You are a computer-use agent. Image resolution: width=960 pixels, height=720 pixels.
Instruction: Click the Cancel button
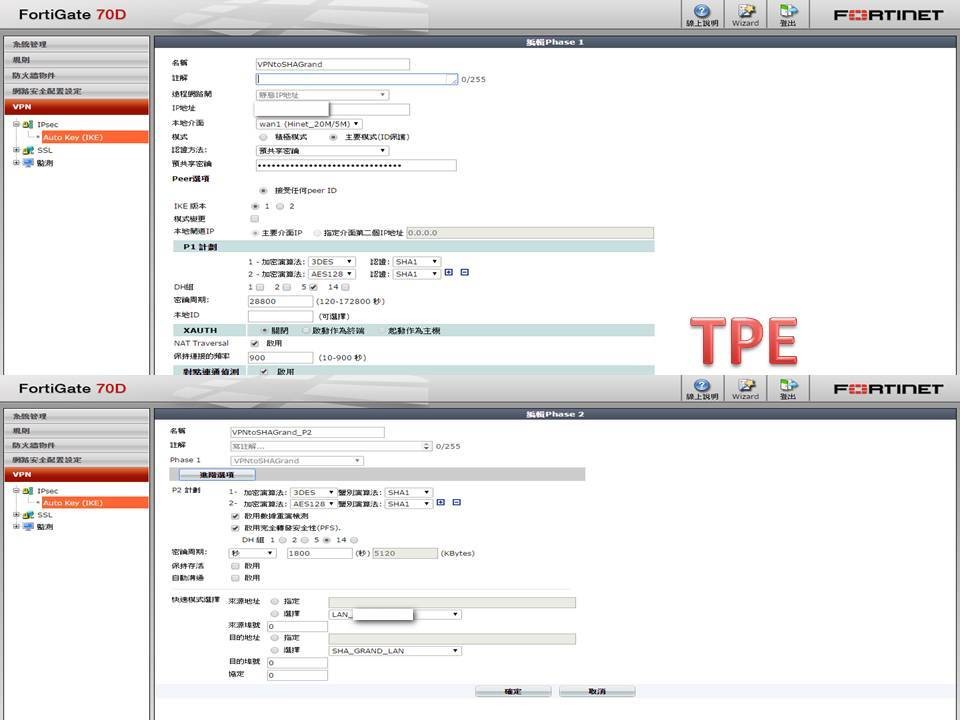point(597,691)
